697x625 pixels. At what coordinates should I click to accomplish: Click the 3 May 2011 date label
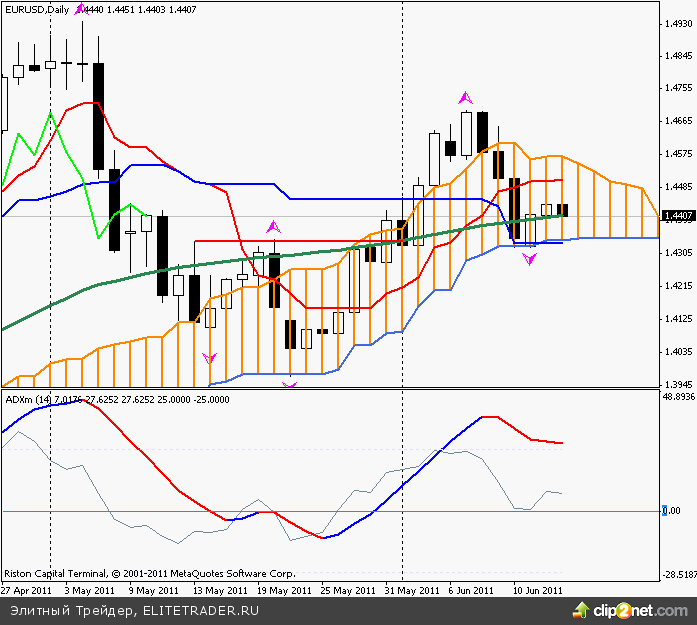tap(88, 590)
